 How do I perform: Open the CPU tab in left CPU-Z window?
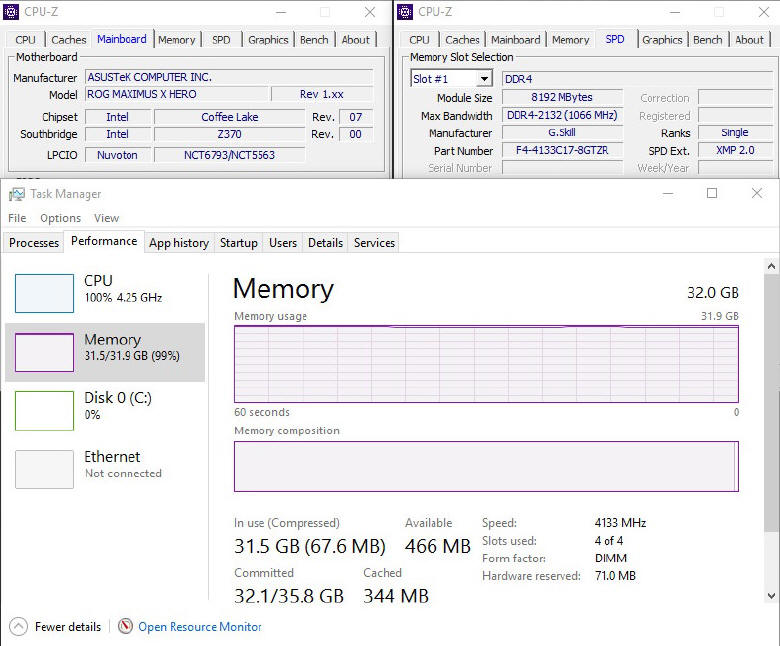(25, 40)
